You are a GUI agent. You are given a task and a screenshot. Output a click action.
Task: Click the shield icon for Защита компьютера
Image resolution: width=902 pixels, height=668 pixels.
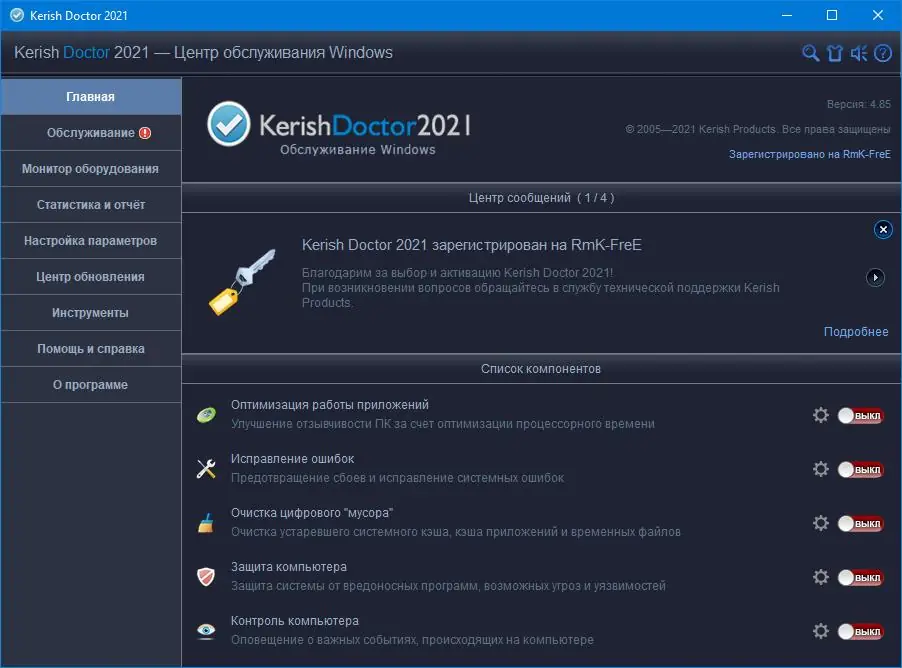tap(206, 577)
